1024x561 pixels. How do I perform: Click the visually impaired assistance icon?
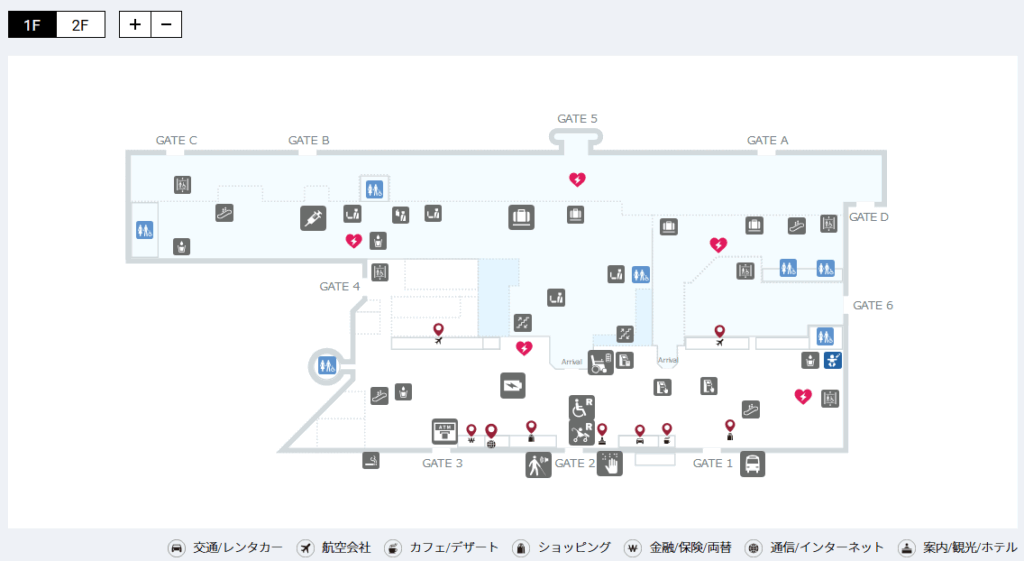(538, 465)
